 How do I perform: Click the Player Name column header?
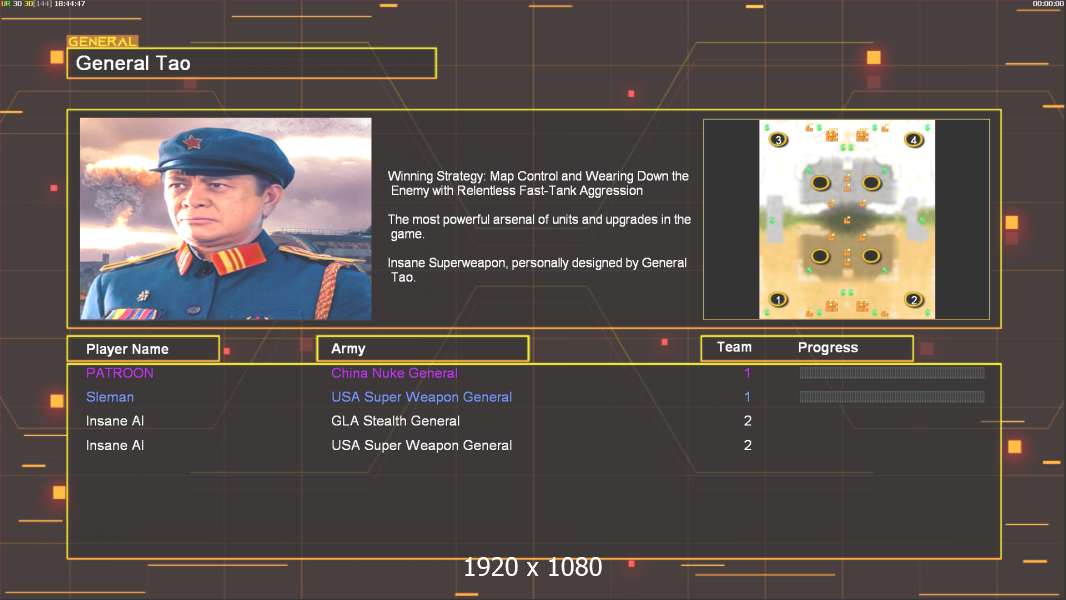click(x=143, y=349)
